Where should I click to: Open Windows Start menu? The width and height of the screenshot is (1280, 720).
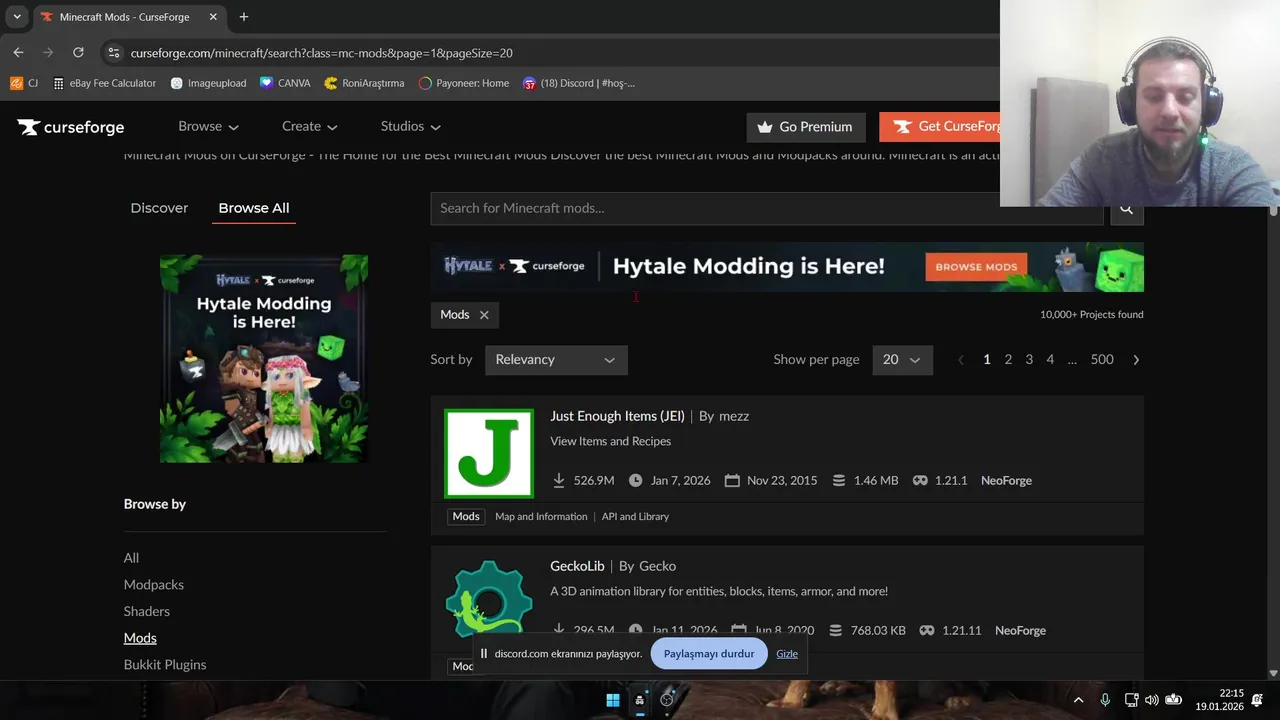[613, 700]
